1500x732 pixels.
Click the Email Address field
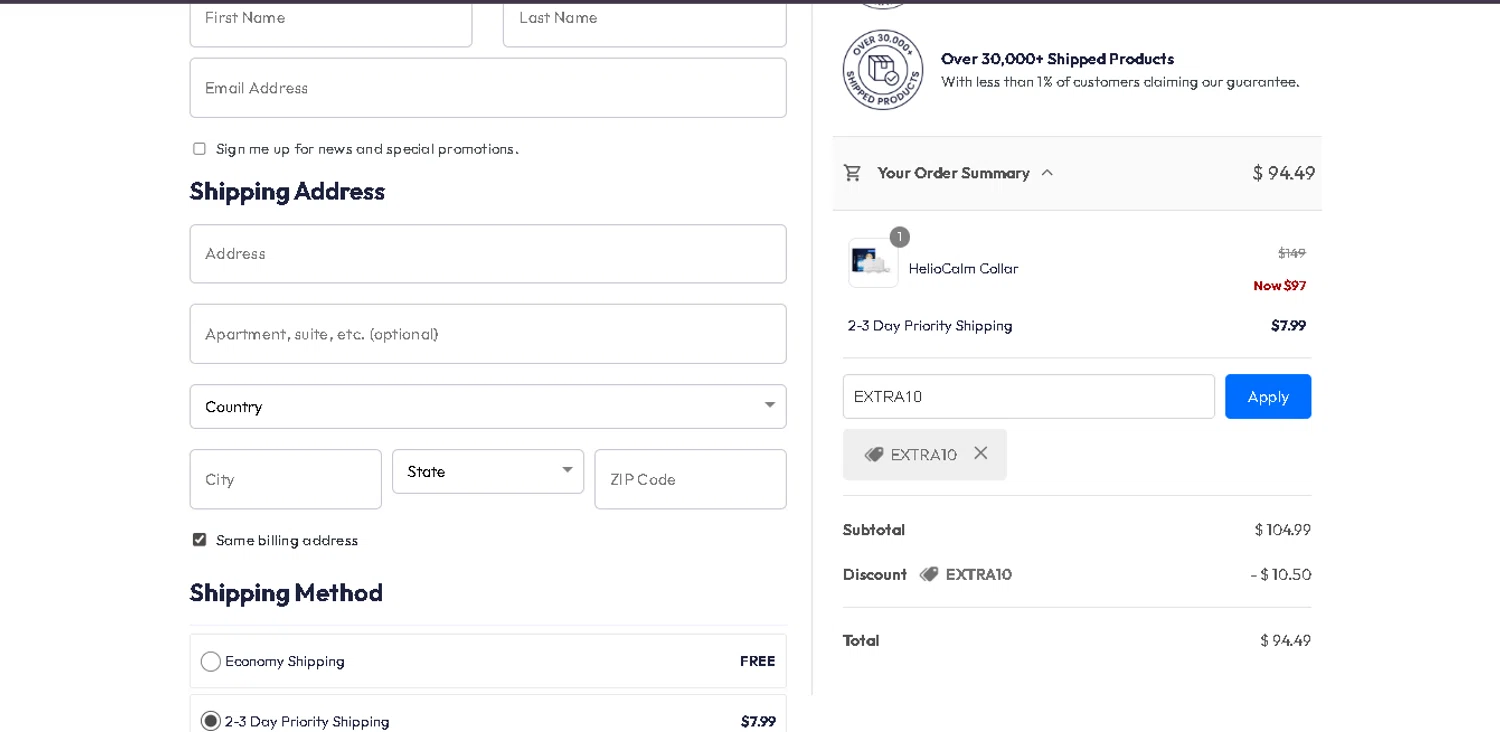click(x=488, y=88)
